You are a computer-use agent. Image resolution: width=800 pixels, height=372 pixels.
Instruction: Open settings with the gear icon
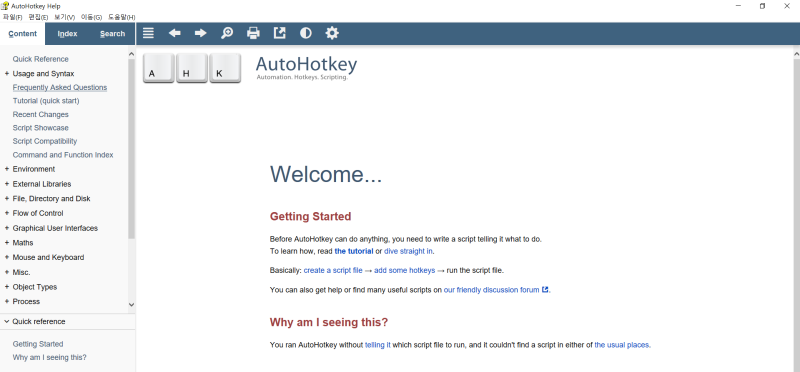(x=332, y=33)
